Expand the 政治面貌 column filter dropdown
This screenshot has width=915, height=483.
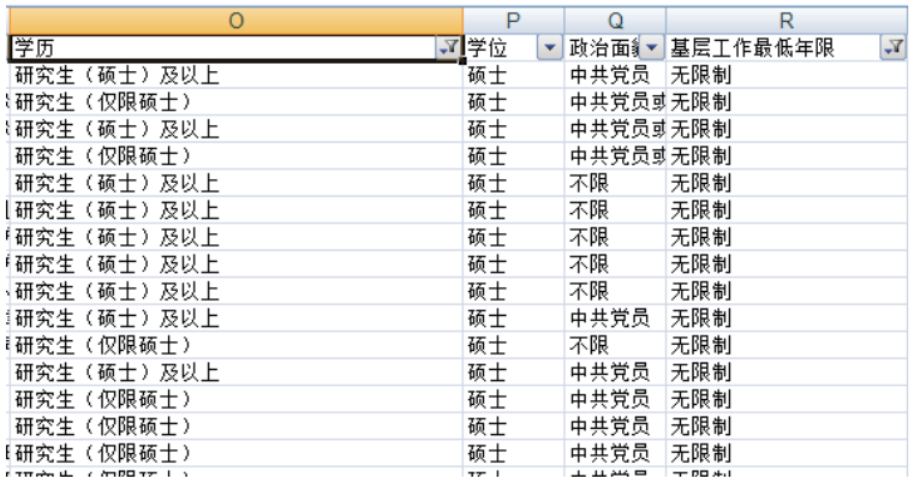tap(652, 47)
